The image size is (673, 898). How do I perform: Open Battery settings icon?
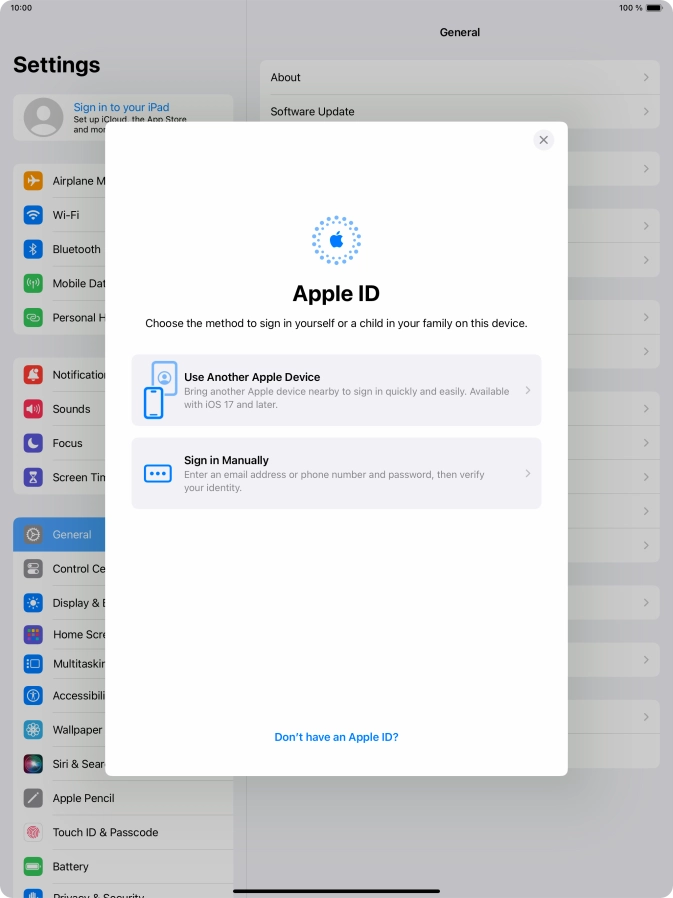34,866
